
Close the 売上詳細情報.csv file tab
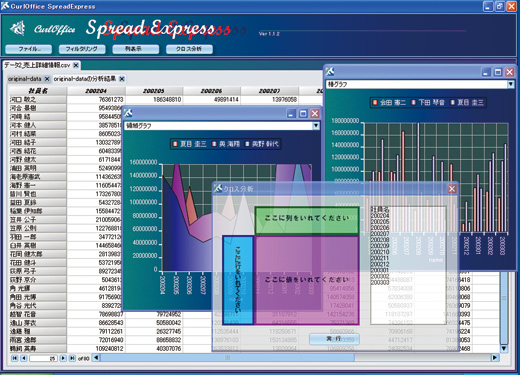pyautogui.click(x=76, y=65)
